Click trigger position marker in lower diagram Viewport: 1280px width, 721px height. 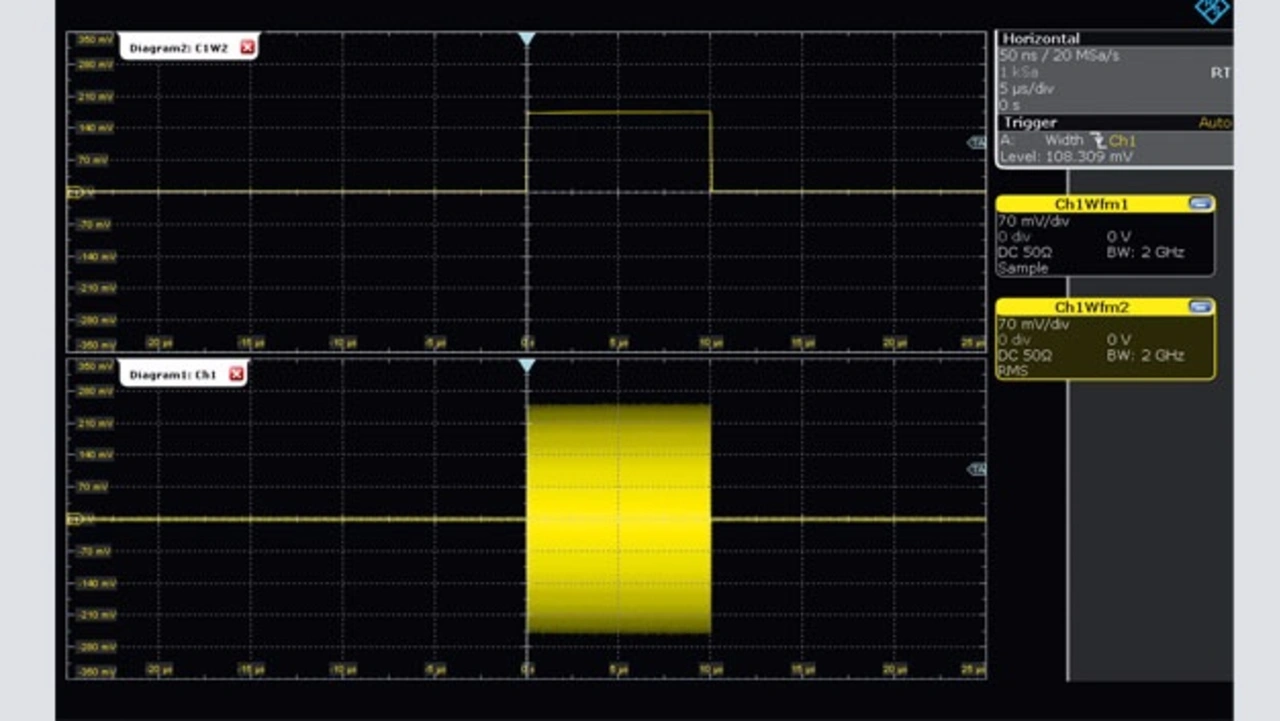coord(527,366)
